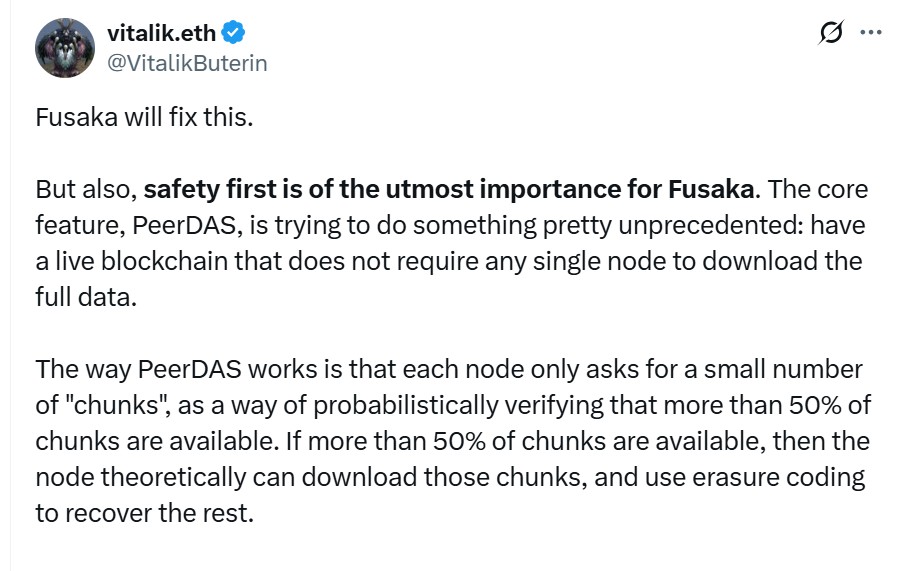Viewport: 904px width, 571px height.
Task: Click the word "probabilistically"
Action: point(406,405)
